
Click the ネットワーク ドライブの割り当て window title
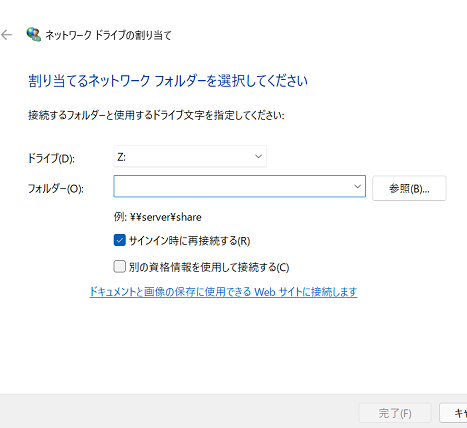point(108,35)
